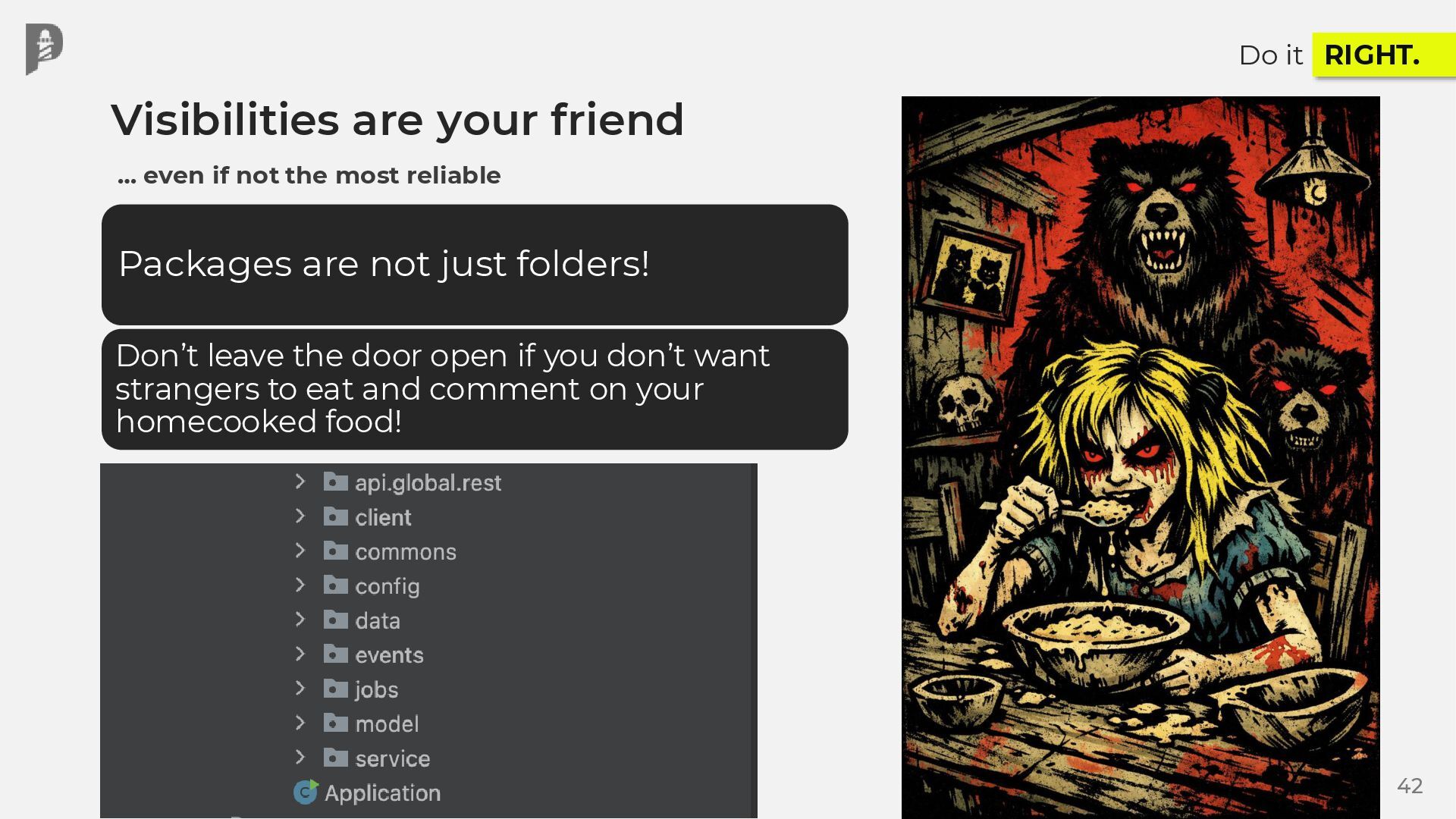Click the lighthouse logo in top-left corner

tap(44, 49)
